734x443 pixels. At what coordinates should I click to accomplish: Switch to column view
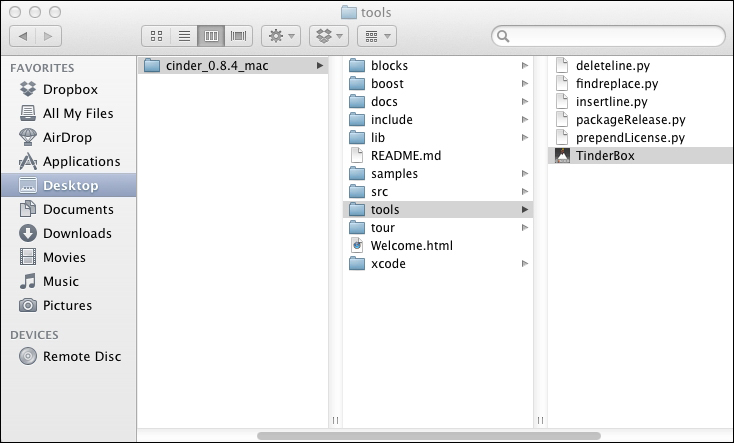click(211, 36)
